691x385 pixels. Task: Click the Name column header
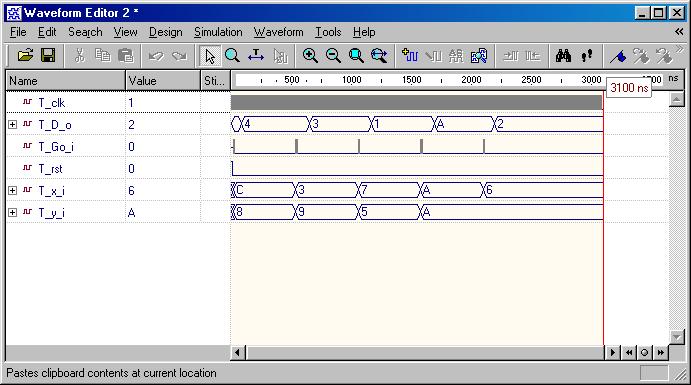pyautogui.click(x=66, y=81)
